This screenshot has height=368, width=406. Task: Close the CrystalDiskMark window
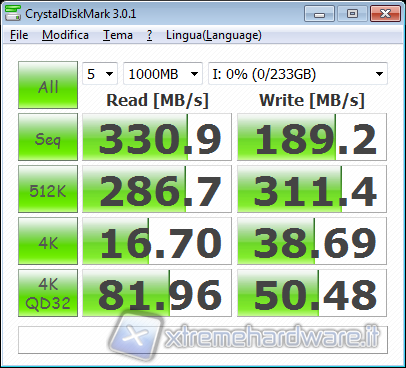pos(385,14)
